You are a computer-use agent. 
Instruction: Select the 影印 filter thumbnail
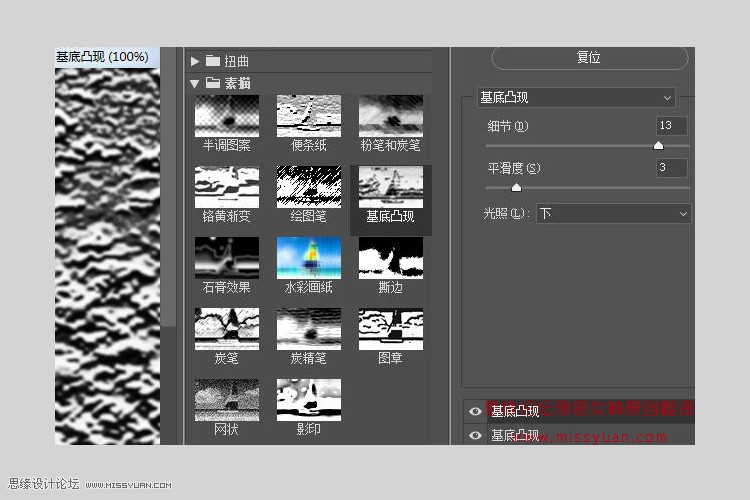pos(309,400)
